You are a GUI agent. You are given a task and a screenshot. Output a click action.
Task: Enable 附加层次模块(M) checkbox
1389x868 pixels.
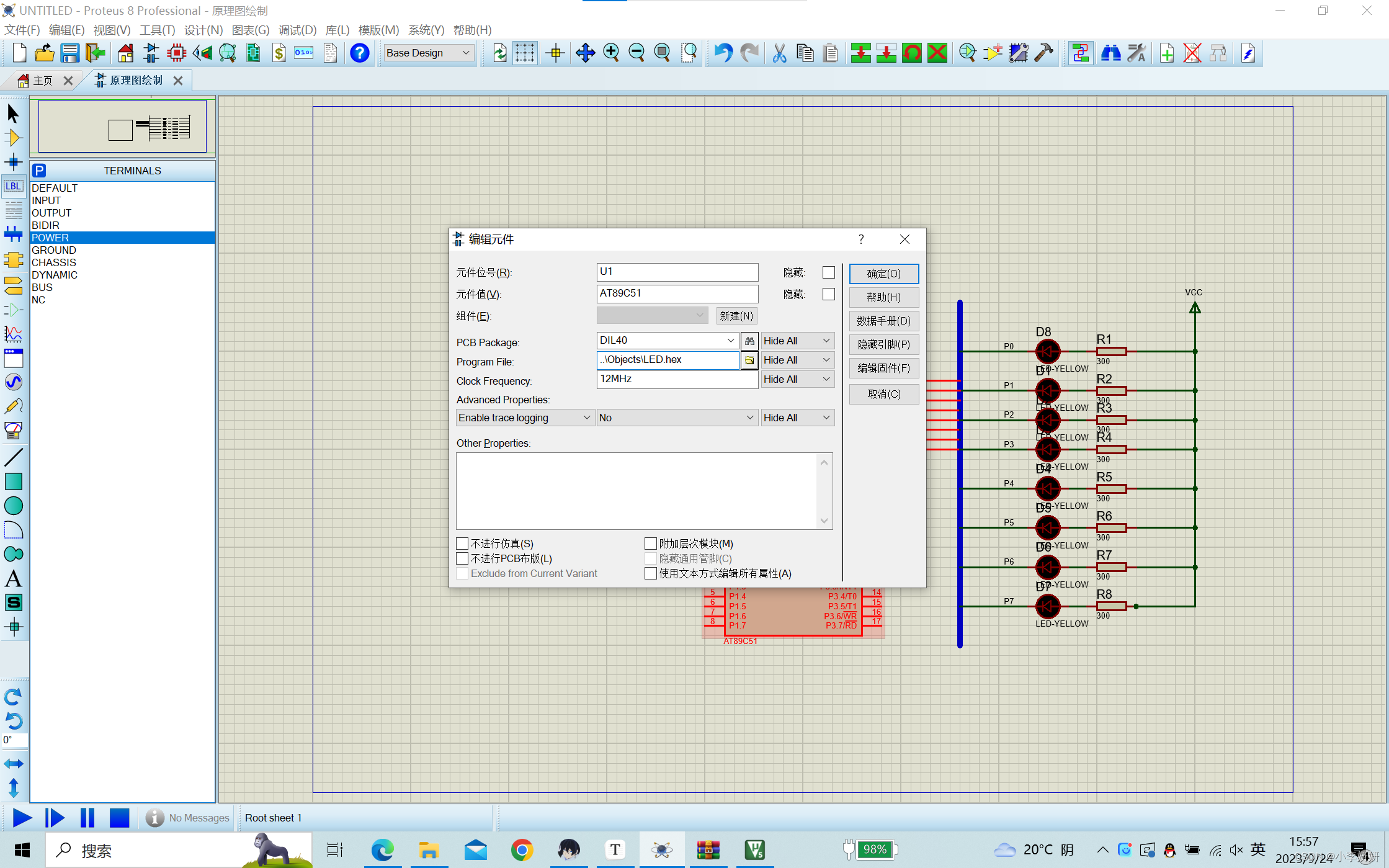(651, 544)
